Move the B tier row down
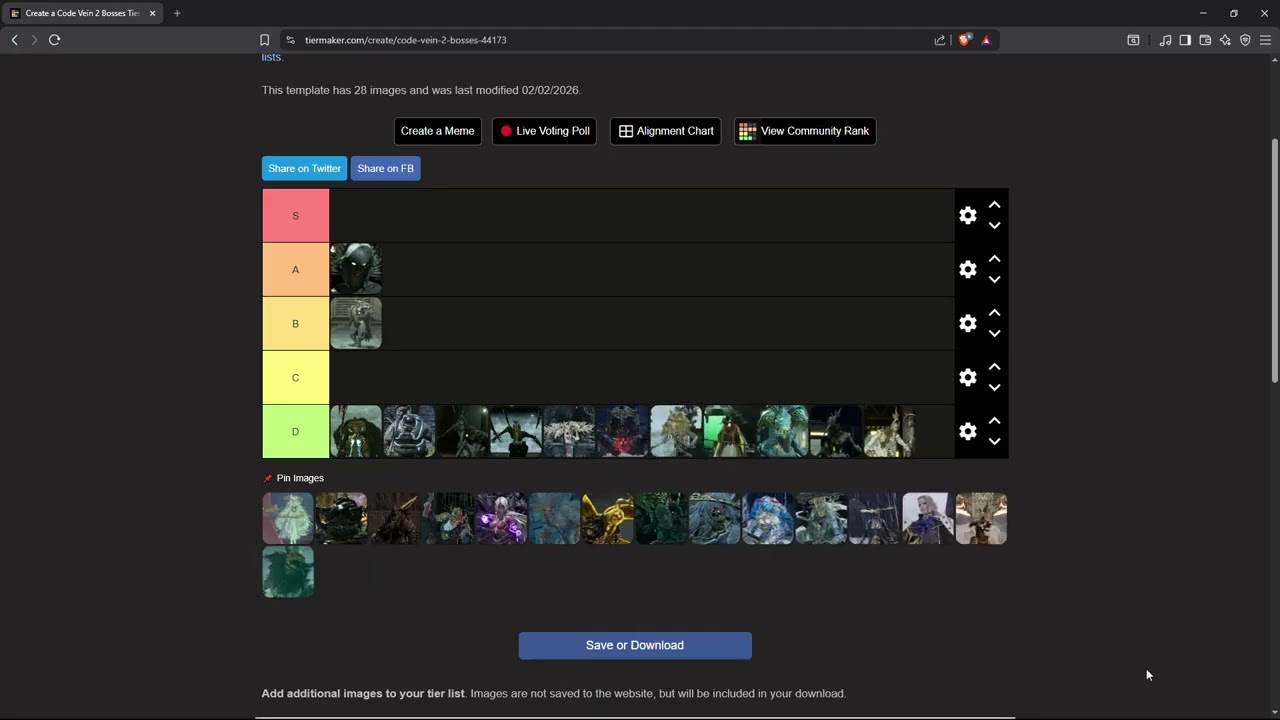 [994, 334]
